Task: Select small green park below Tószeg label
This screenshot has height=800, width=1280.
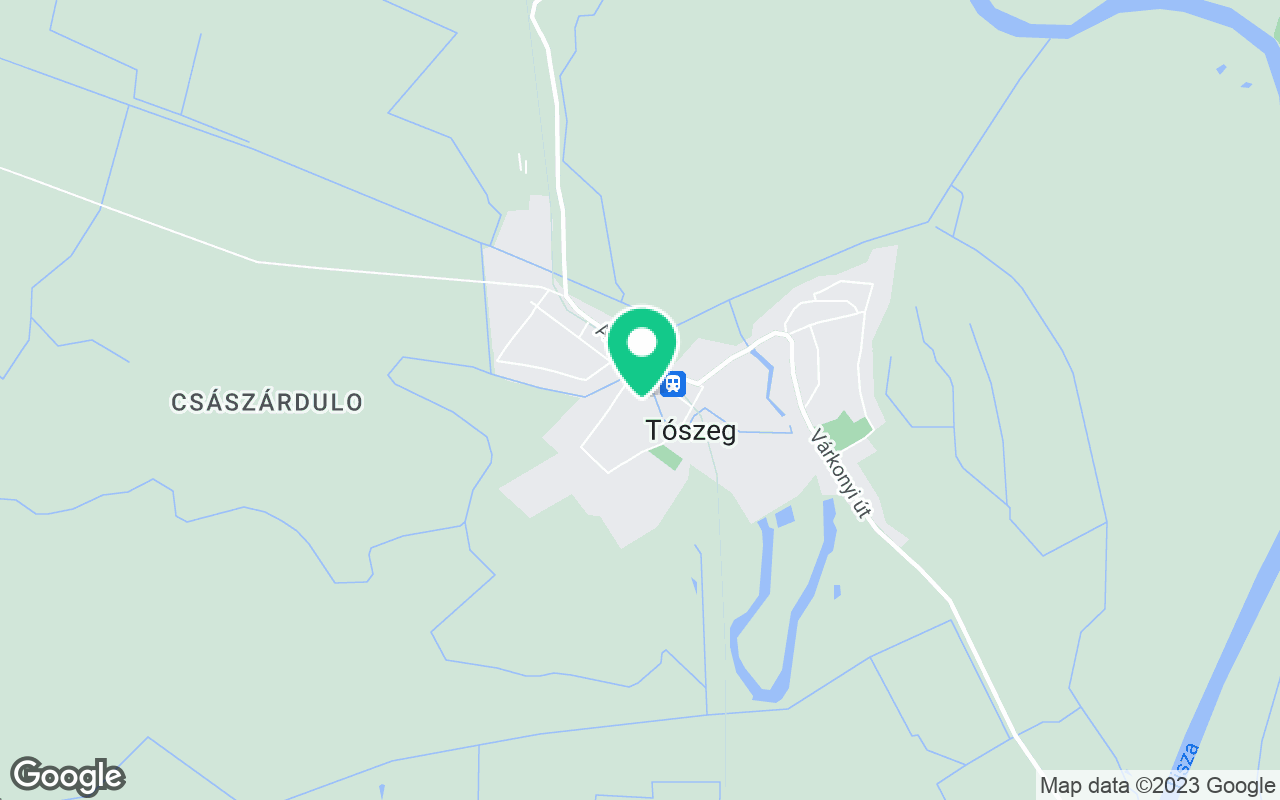Action: click(666, 457)
